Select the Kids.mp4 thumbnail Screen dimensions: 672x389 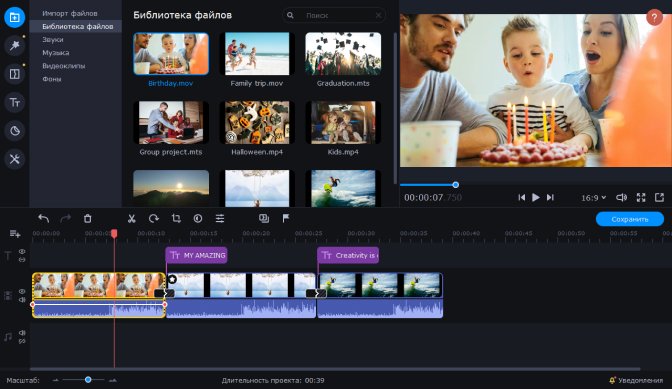343,123
